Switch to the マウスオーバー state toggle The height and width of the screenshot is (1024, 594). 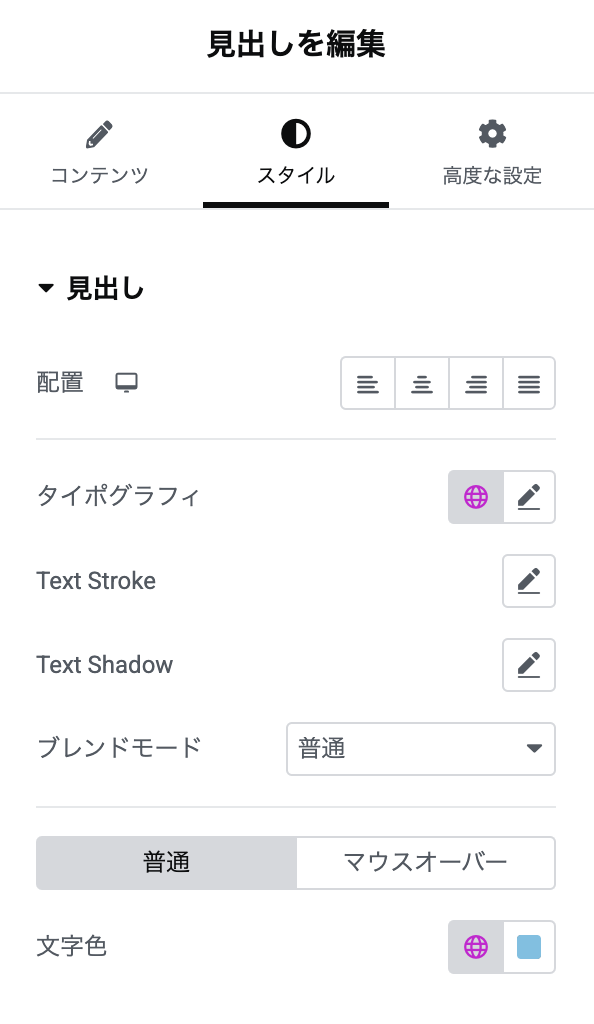point(426,863)
